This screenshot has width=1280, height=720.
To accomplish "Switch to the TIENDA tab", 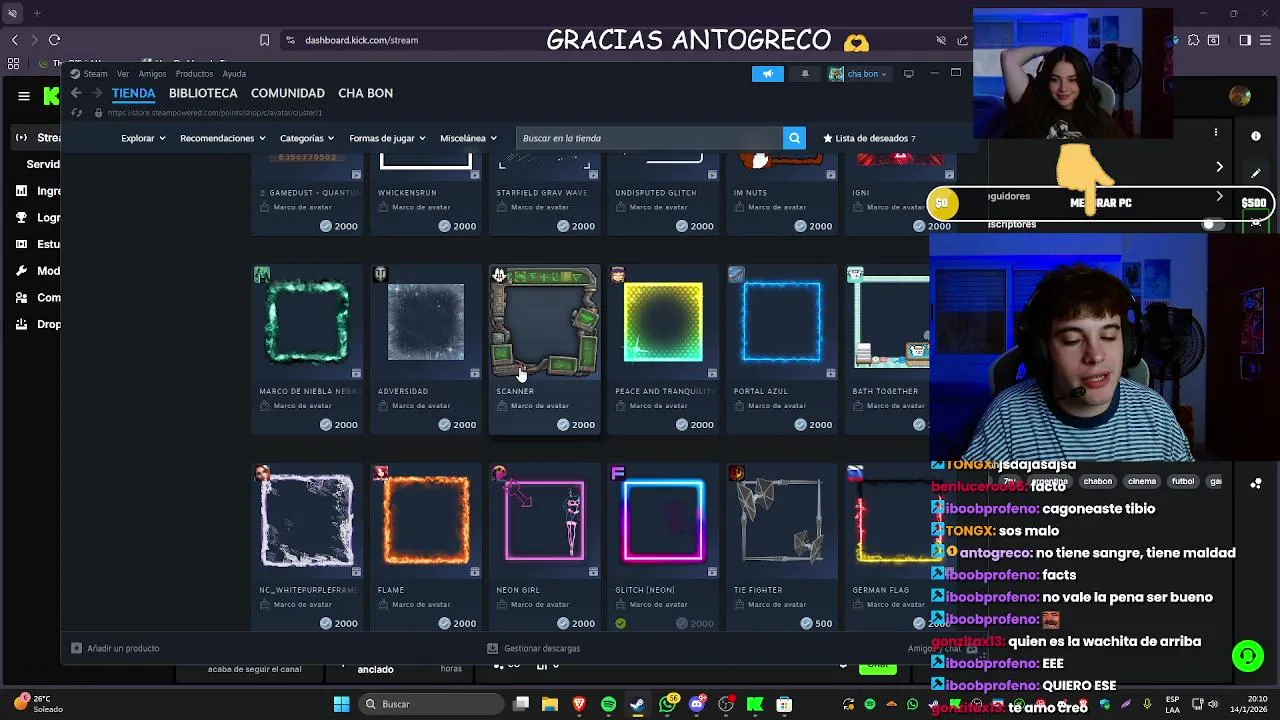I will click(x=133, y=93).
